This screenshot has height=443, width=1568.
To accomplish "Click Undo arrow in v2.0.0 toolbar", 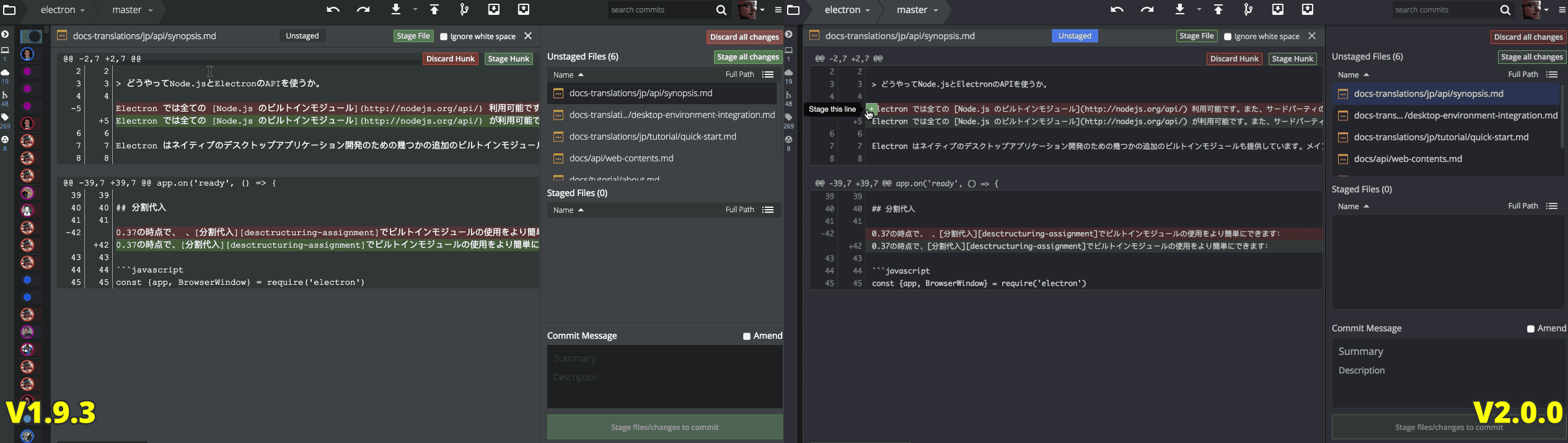I will click(x=1117, y=9).
